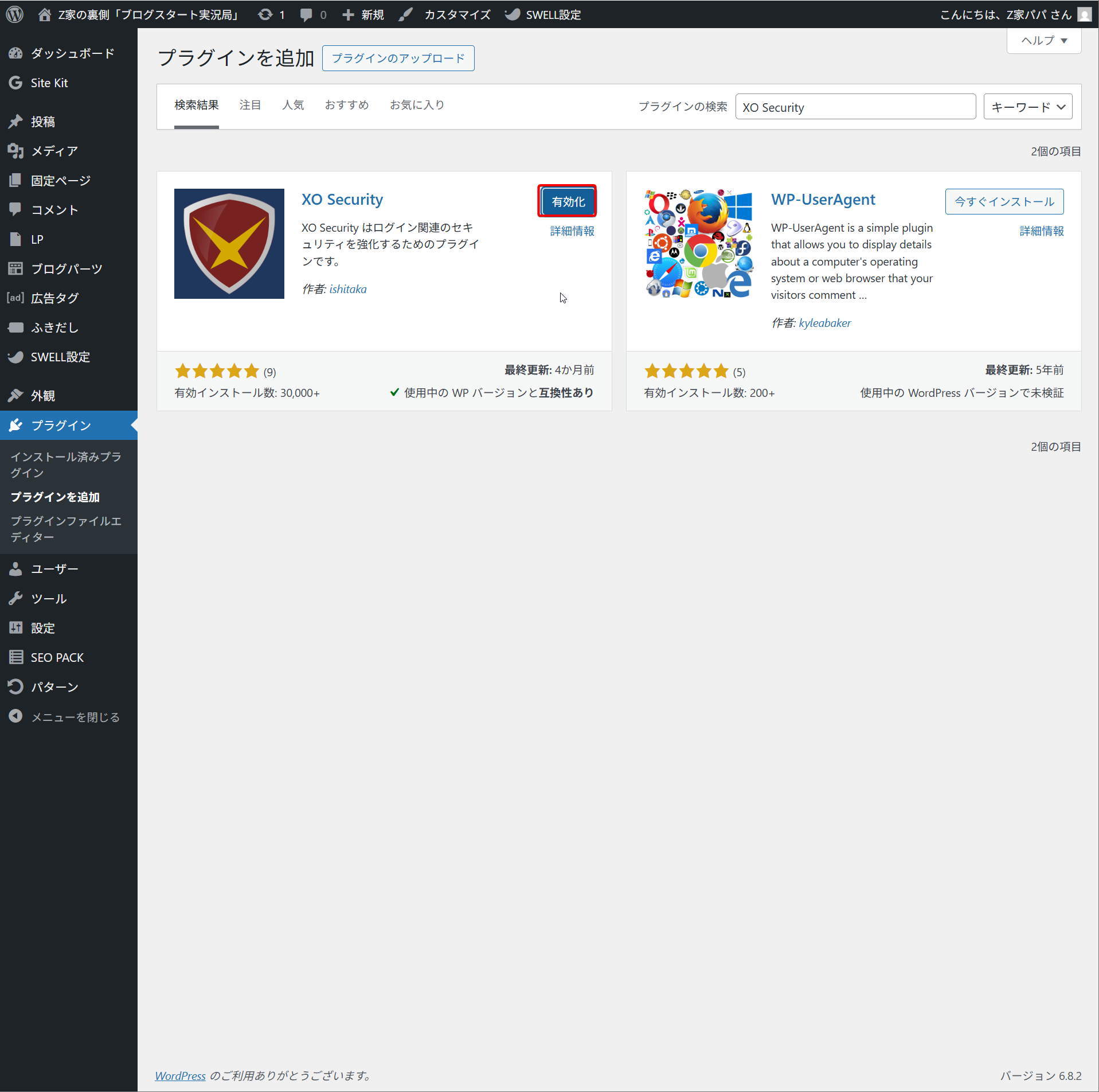This screenshot has height=1092, width=1099.
Task: Open the WordPress logo menu
Action: (x=15, y=14)
